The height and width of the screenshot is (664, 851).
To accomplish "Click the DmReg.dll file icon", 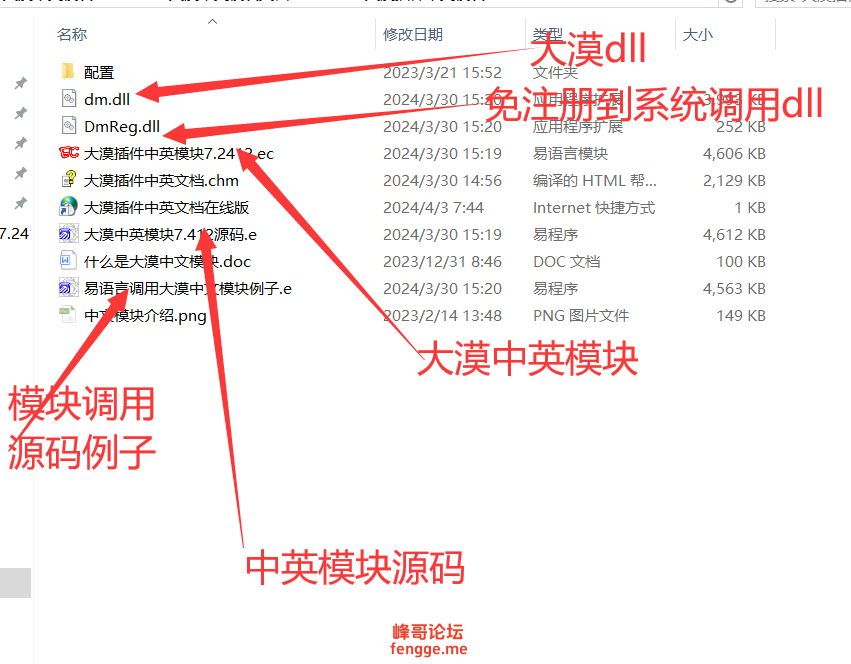I will pyautogui.click(x=68, y=125).
